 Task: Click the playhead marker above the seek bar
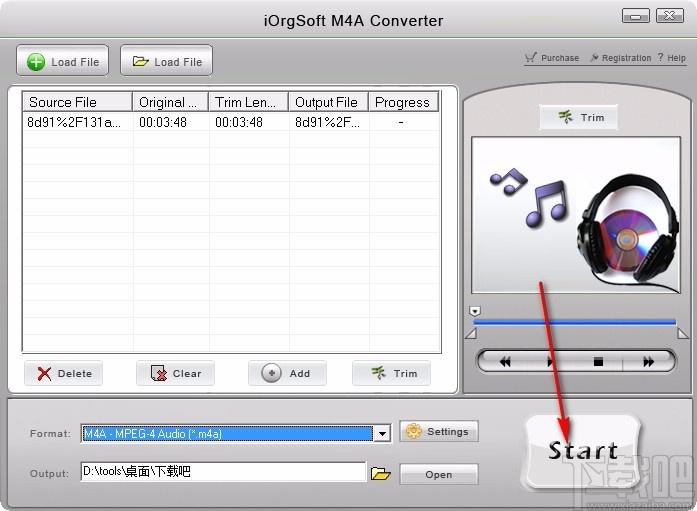click(x=475, y=311)
